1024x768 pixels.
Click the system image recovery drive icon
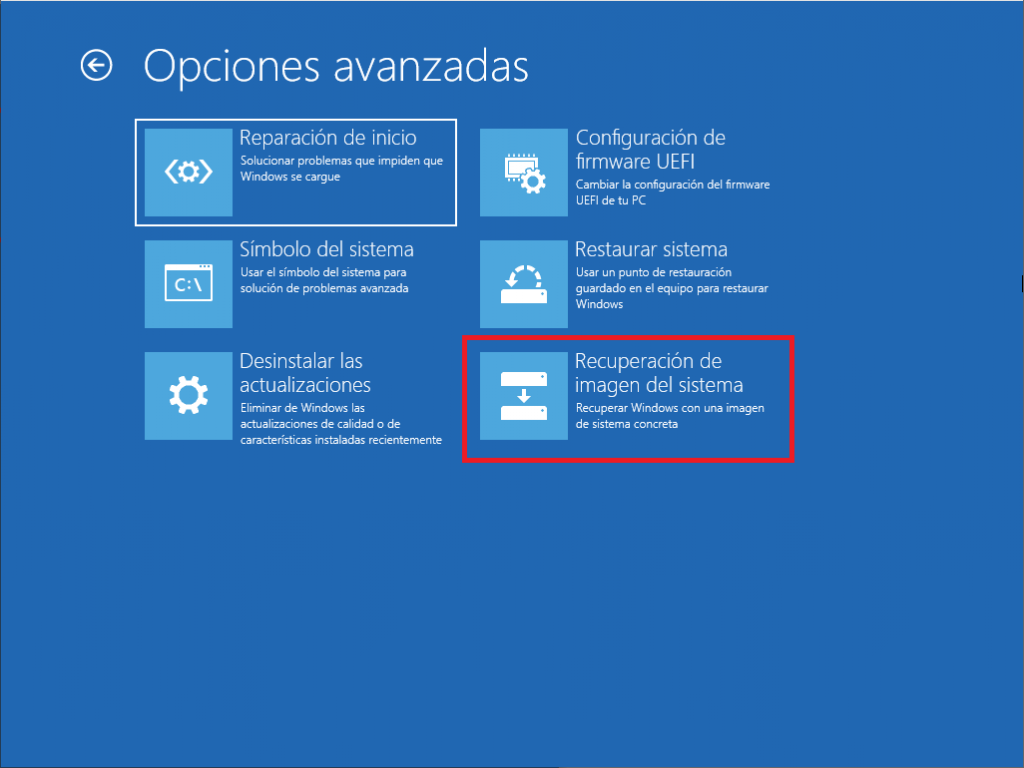(524, 396)
